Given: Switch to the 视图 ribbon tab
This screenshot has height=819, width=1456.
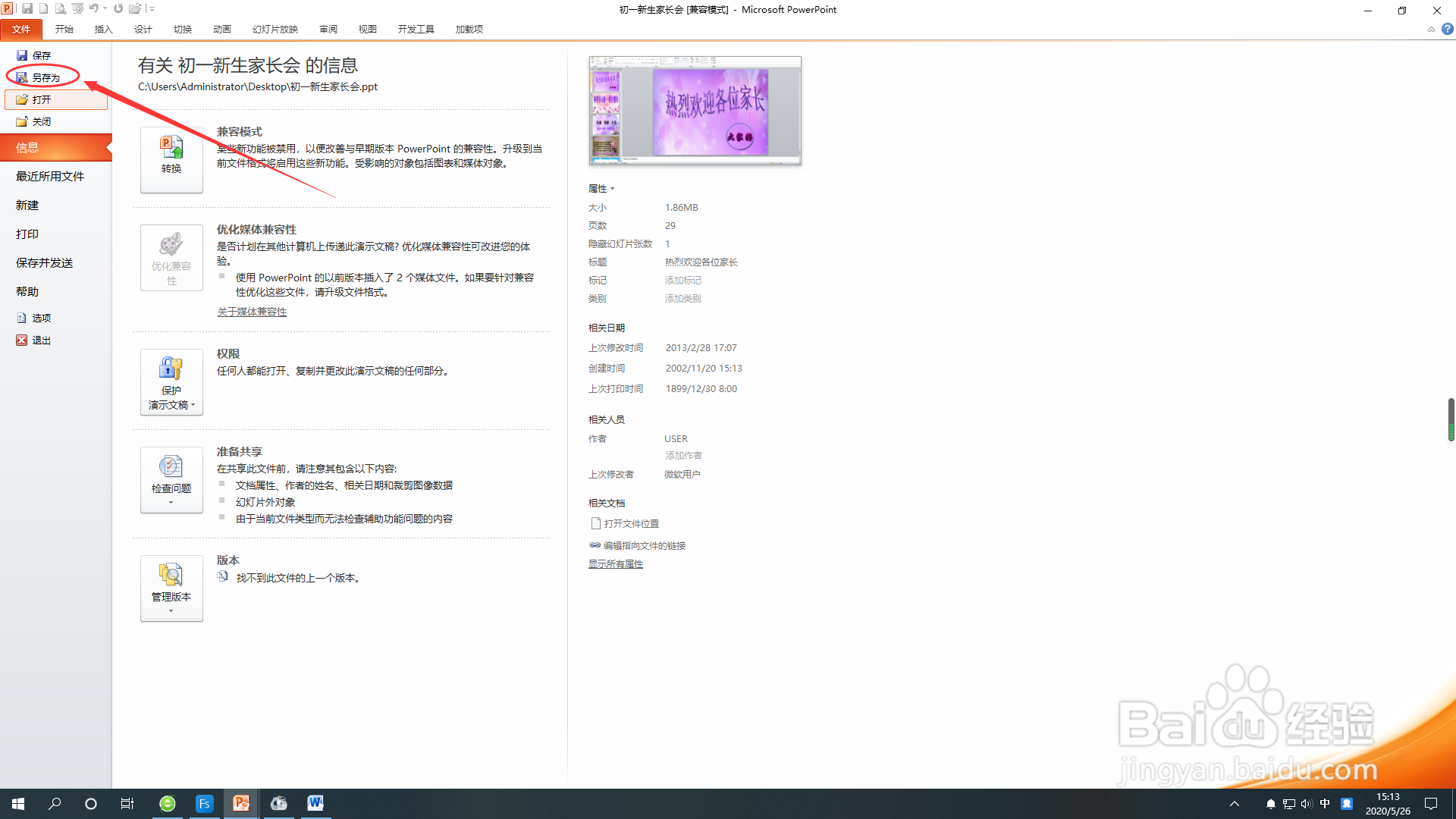Looking at the screenshot, I should [368, 30].
